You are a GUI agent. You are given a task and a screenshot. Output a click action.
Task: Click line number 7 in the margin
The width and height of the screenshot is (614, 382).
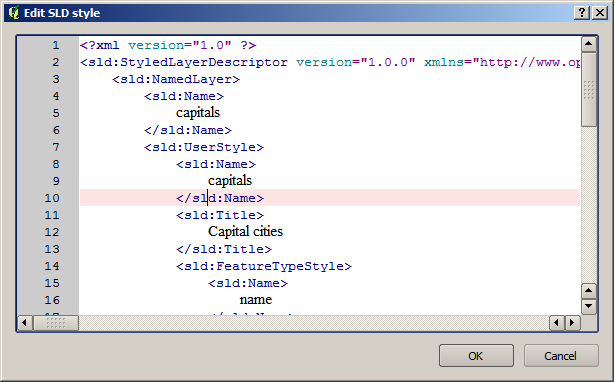pos(56,147)
